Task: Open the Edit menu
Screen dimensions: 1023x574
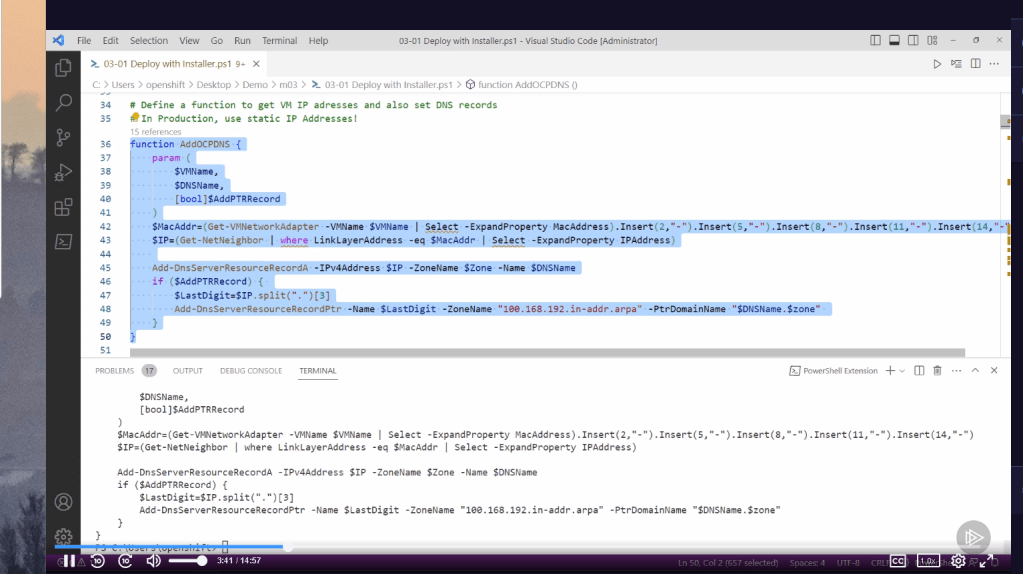Action: coord(110,40)
